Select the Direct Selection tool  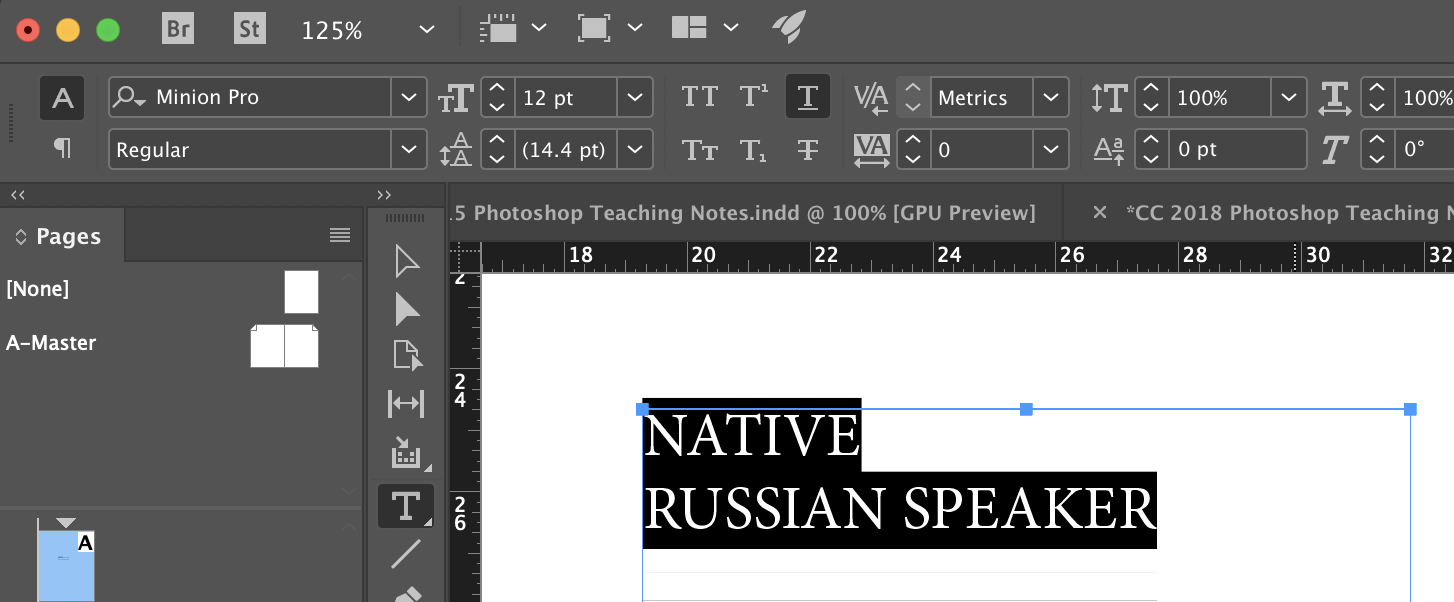(x=405, y=309)
